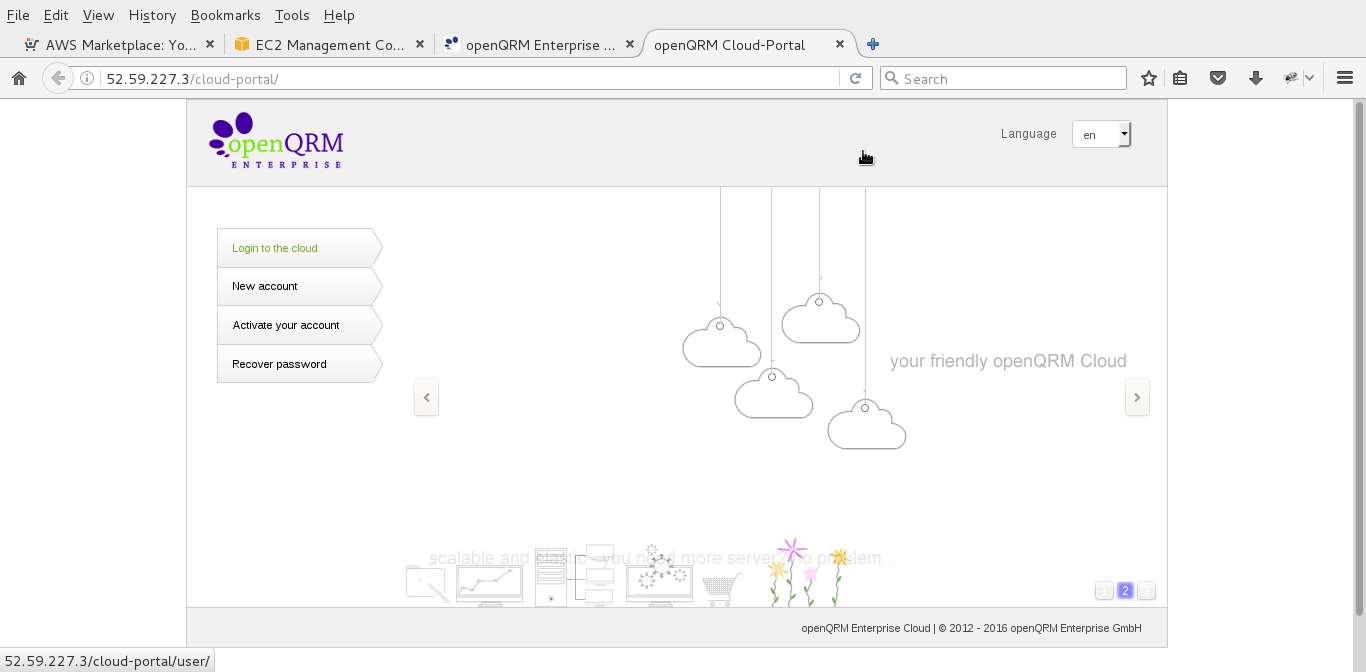This screenshot has height=672, width=1366.
Task: Click the openQRM Enterprise logo
Action: (276, 141)
